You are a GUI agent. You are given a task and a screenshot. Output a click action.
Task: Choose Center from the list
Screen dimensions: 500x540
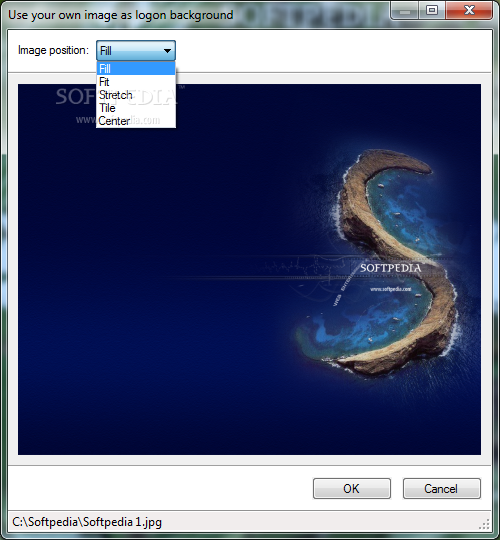(x=136, y=121)
